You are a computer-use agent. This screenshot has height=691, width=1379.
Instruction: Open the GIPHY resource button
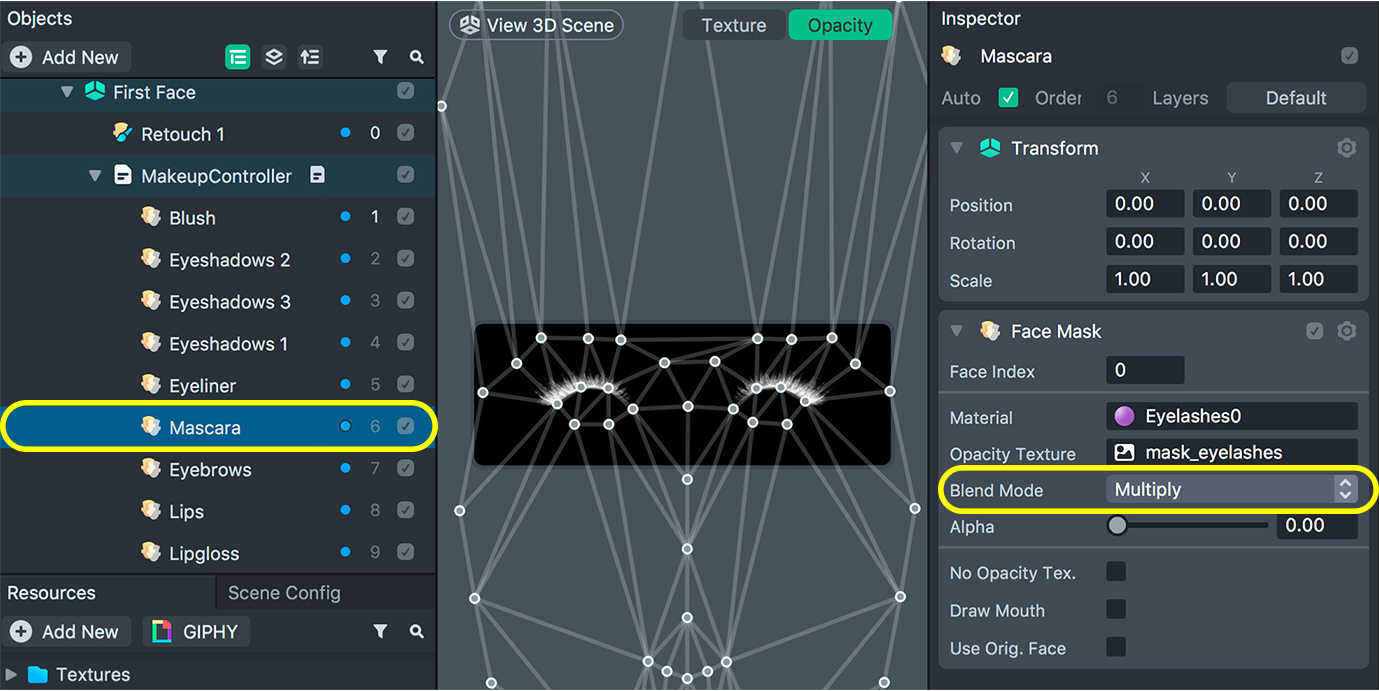pyautogui.click(x=196, y=631)
